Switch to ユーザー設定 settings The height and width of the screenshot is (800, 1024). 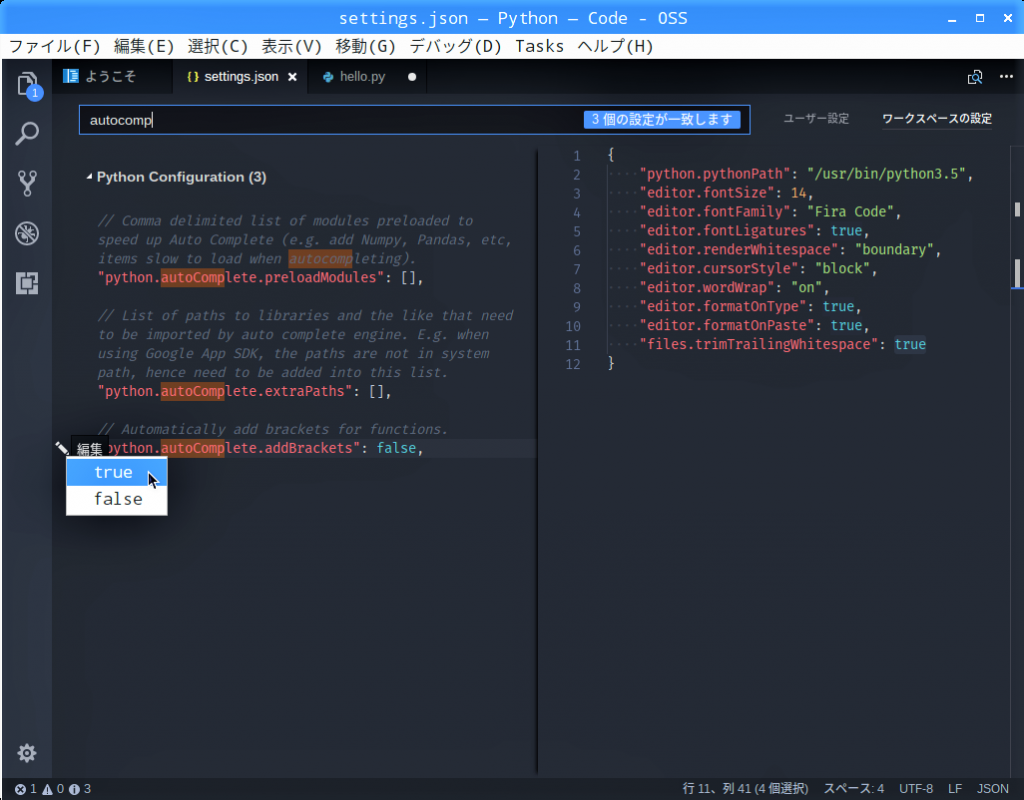pyautogui.click(x=816, y=119)
